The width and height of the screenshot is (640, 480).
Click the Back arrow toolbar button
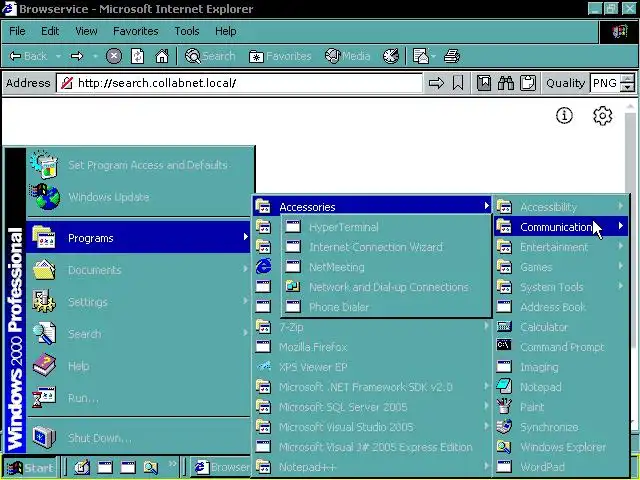click(28, 56)
